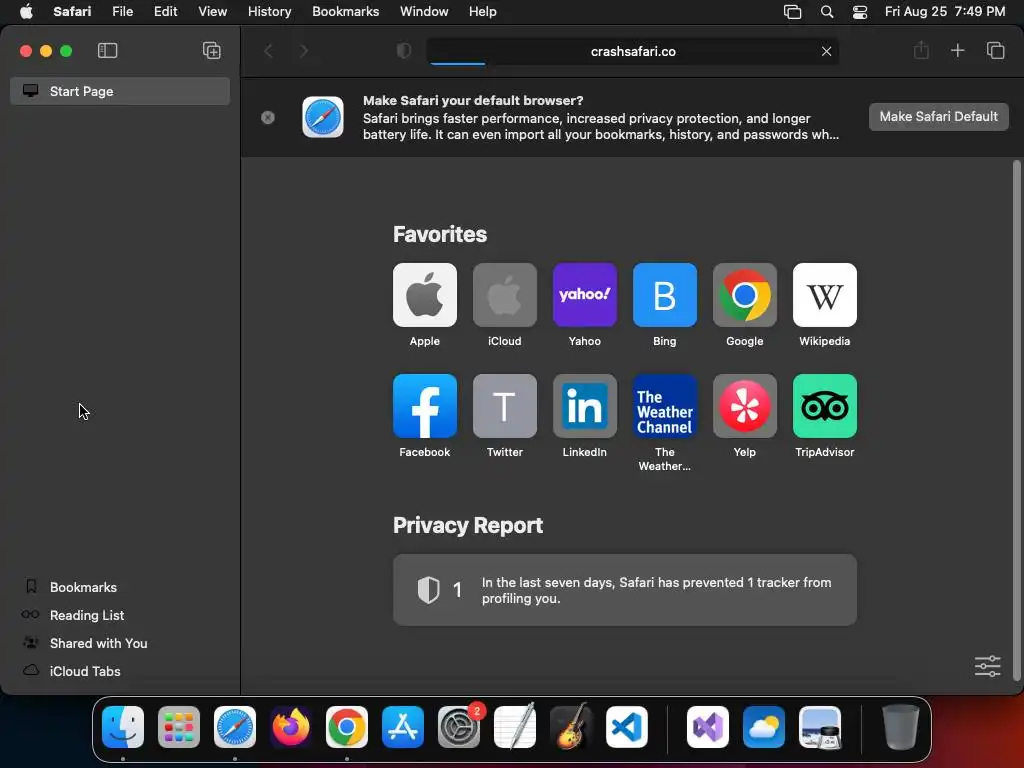Click the start page vertical scrollbar
The width and height of the screenshot is (1024, 768).
pos(1016,420)
